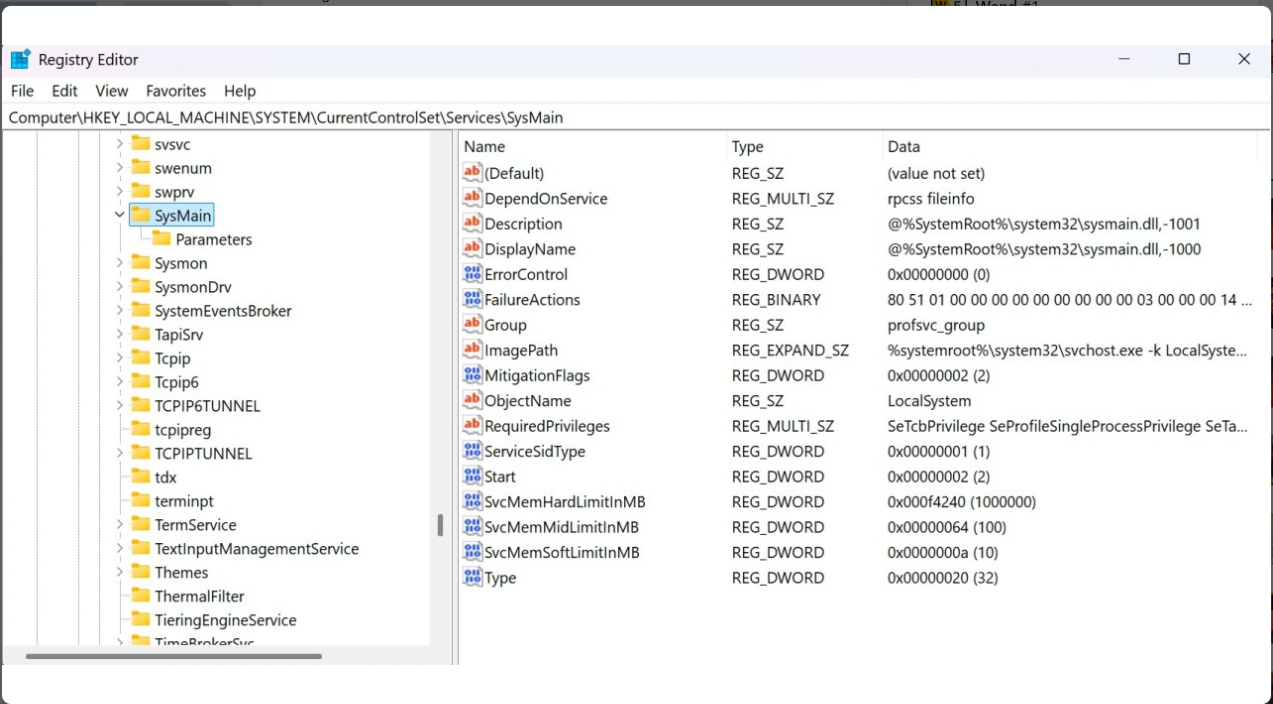Expand the svsvc tree node
Viewport: 1273px width, 704px height.
(x=119, y=144)
